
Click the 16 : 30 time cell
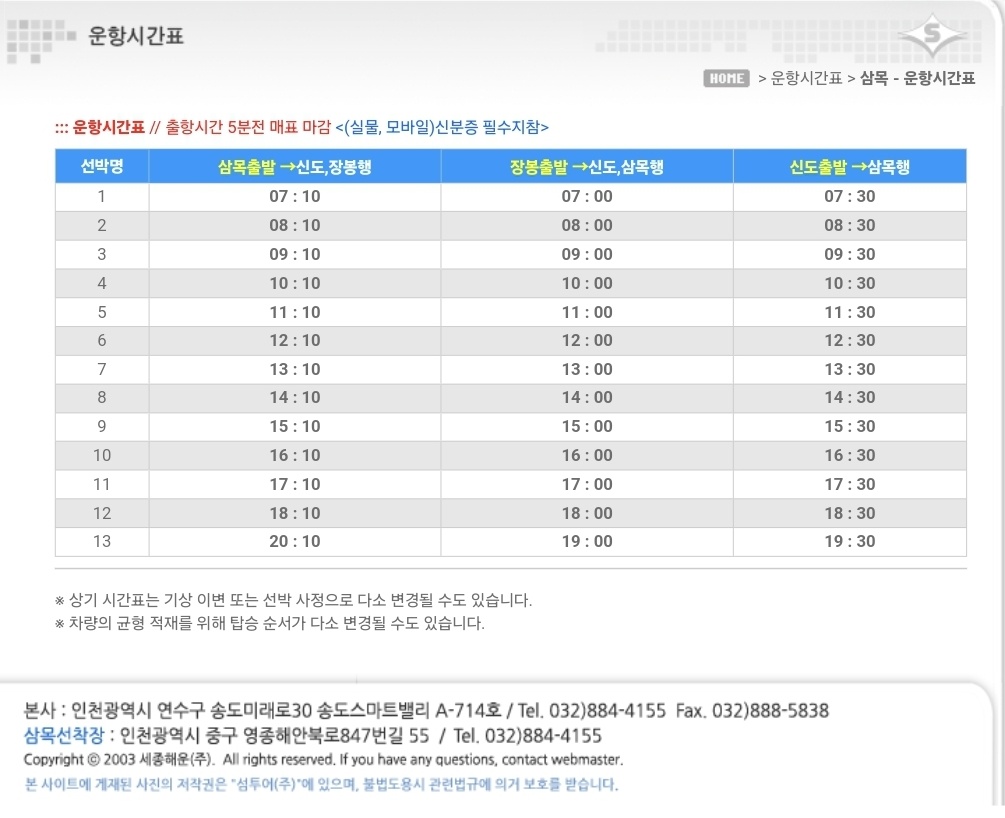click(x=850, y=455)
